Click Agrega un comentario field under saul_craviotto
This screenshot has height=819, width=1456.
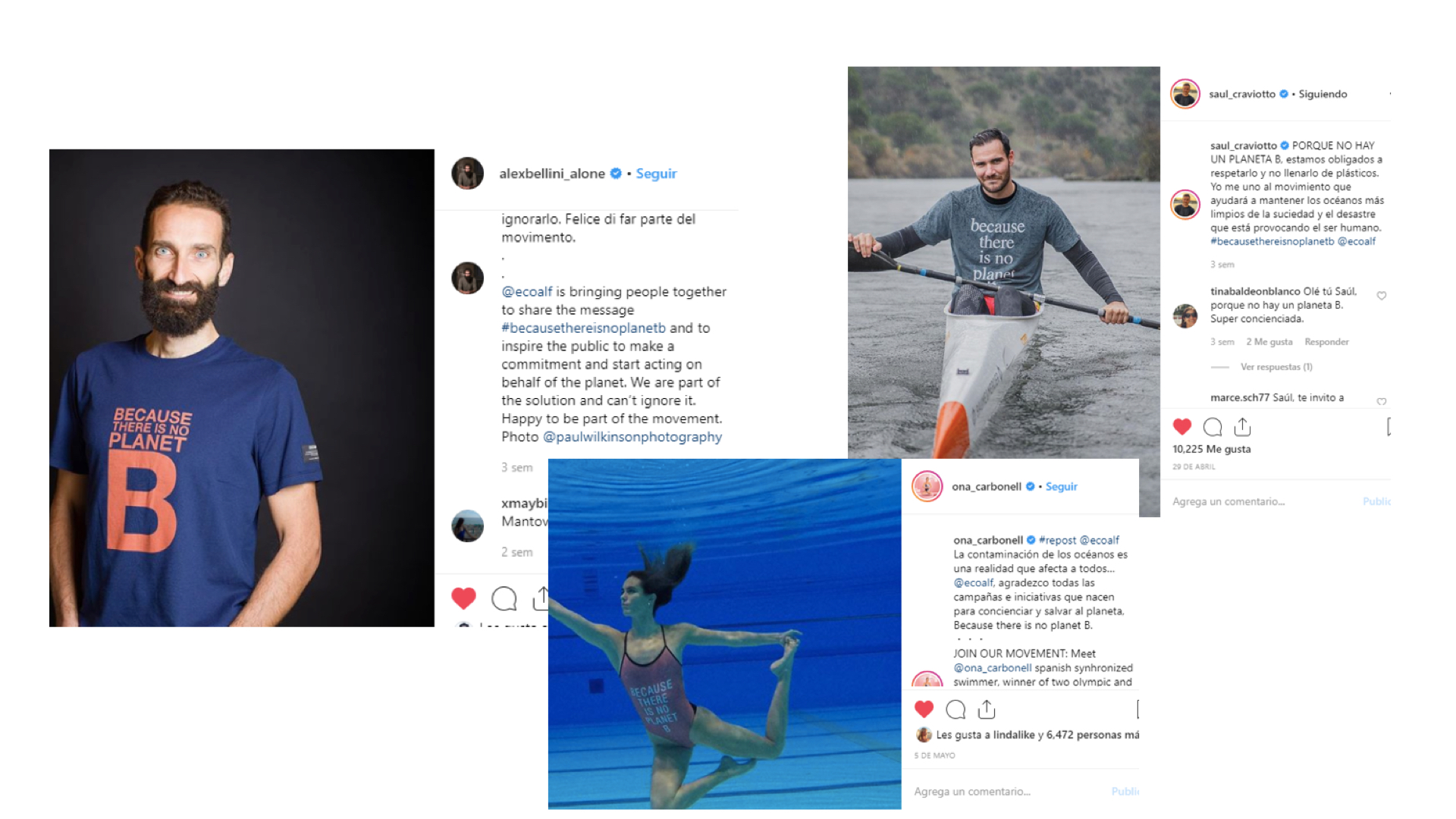[1228, 501]
